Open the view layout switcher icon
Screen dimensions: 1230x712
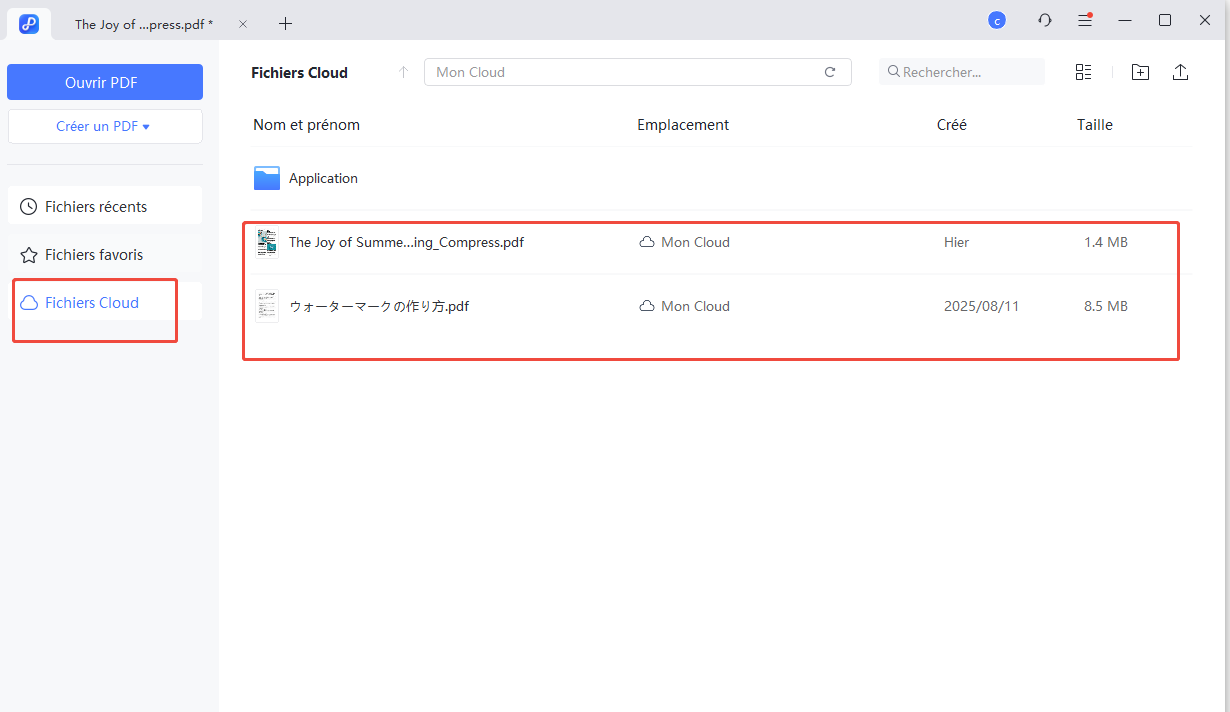tap(1083, 71)
